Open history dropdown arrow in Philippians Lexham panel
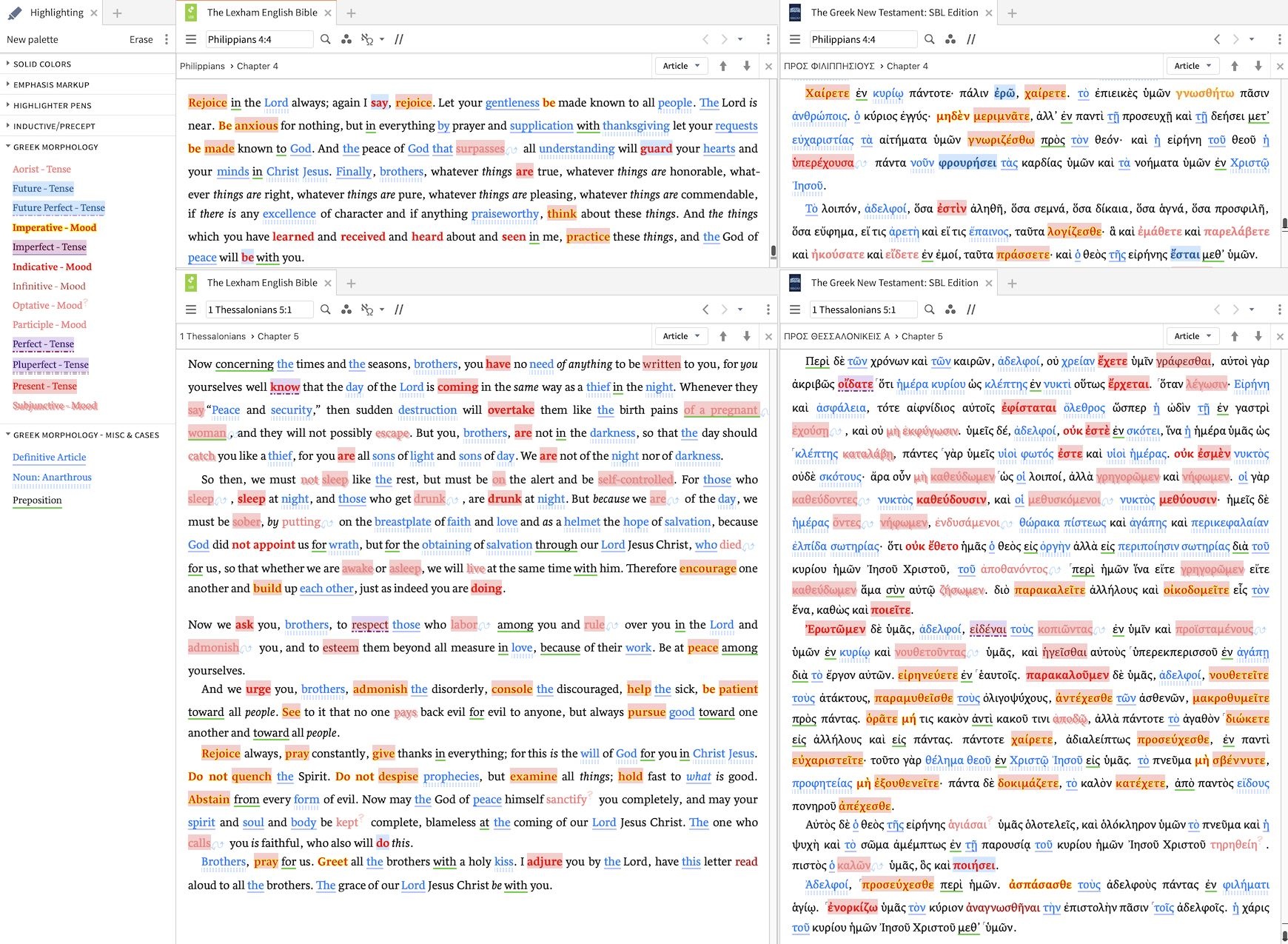1288x944 pixels. (x=740, y=39)
